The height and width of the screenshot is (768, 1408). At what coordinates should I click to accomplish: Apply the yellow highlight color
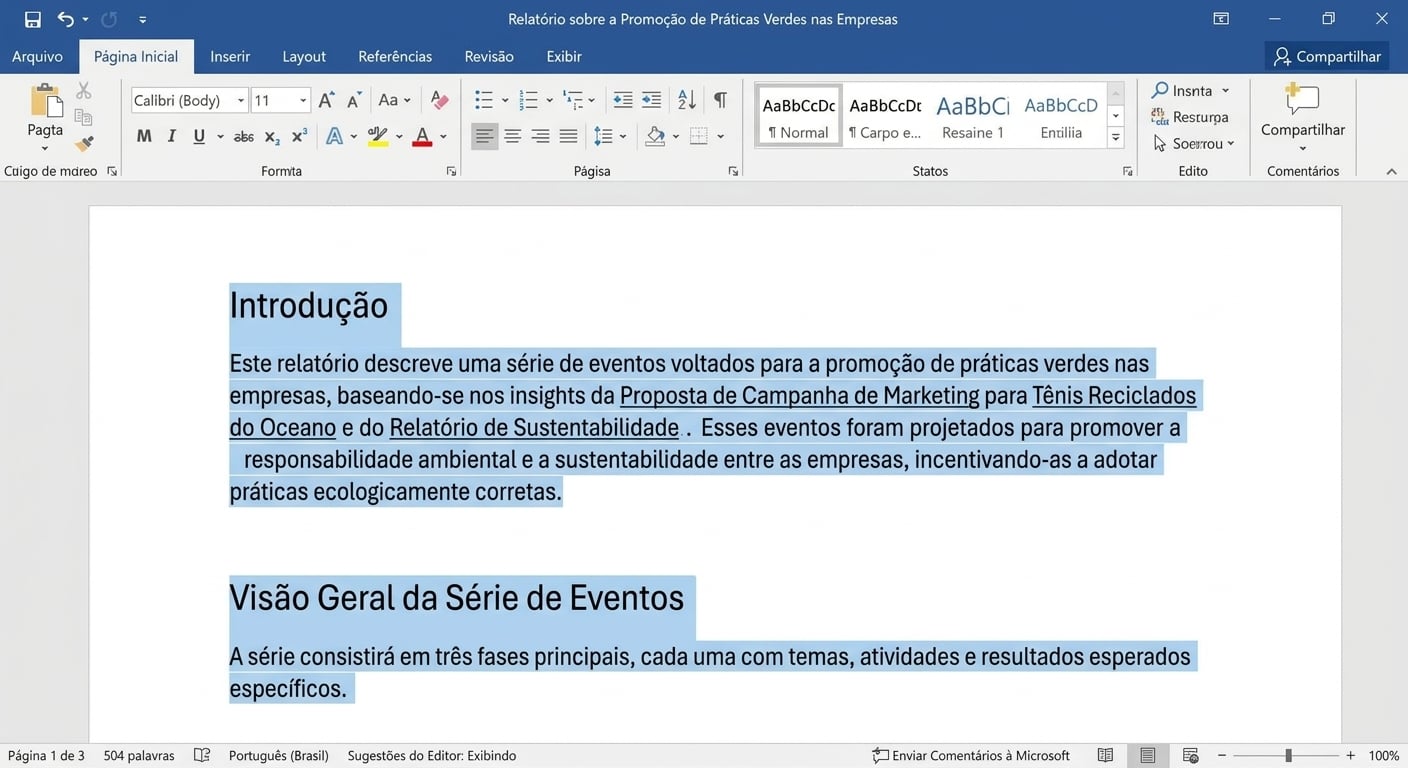point(377,136)
